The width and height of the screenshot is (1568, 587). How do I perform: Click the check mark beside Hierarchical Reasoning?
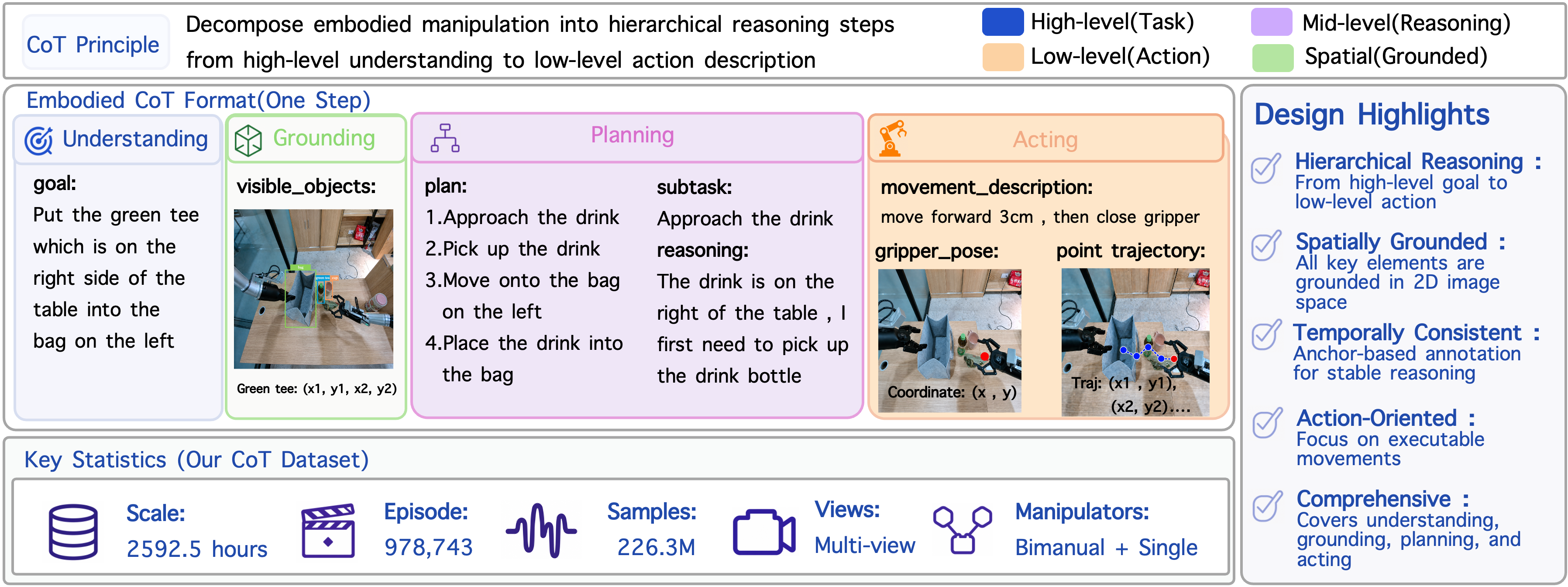tap(1266, 168)
